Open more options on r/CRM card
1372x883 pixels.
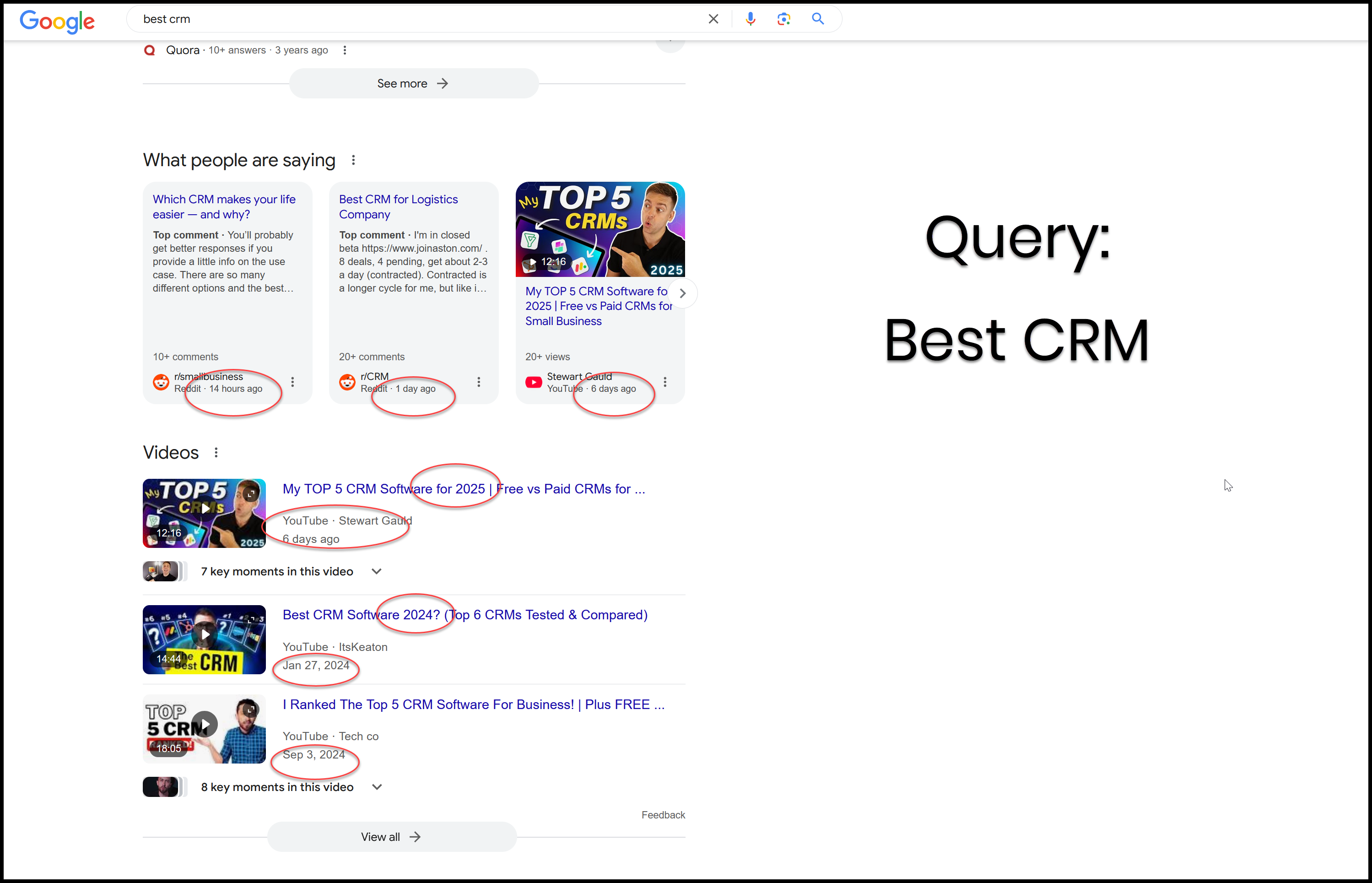[x=479, y=382]
